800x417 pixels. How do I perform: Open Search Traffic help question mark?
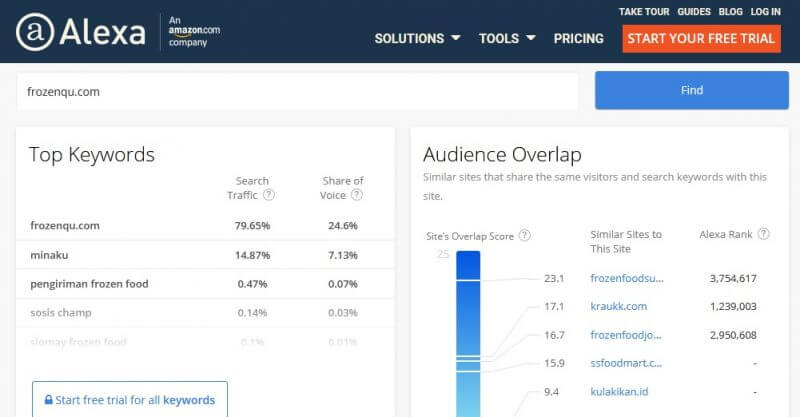(x=269, y=194)
